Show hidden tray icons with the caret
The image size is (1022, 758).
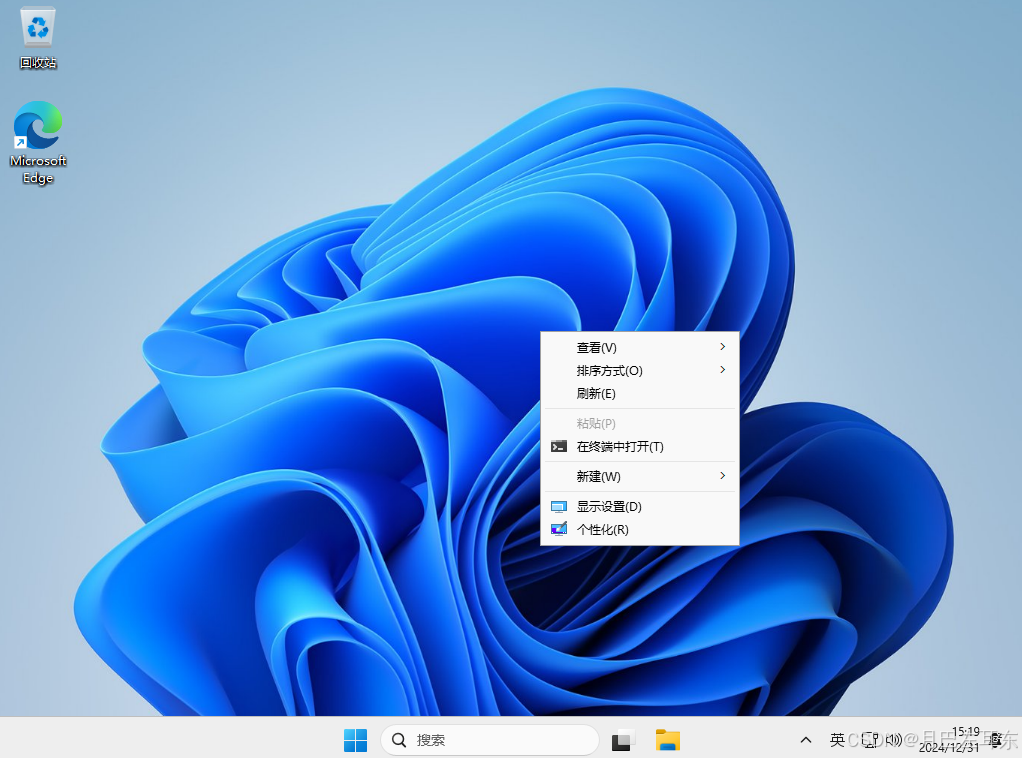(806, 740)
